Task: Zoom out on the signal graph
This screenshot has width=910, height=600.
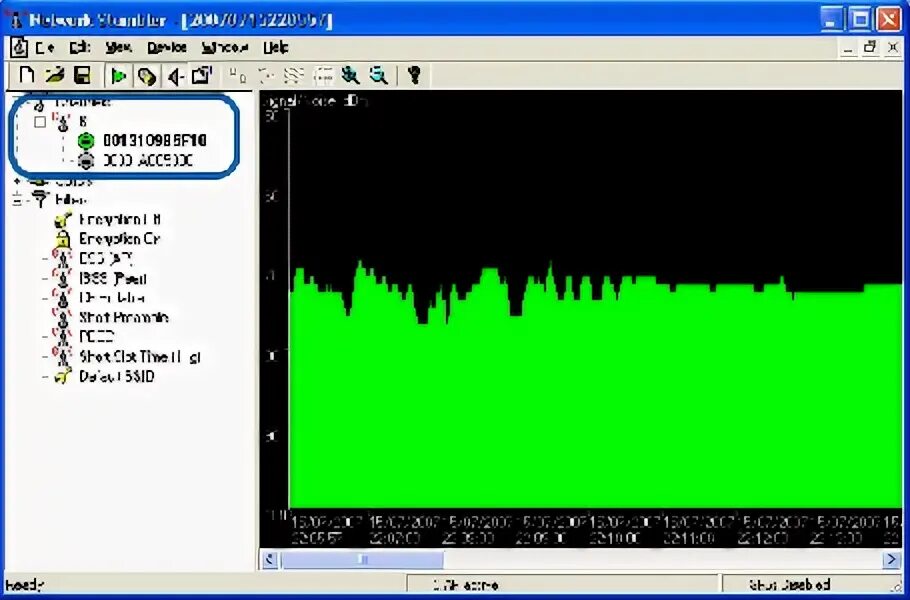Action: pyautogui.click(x=379, y=75)
